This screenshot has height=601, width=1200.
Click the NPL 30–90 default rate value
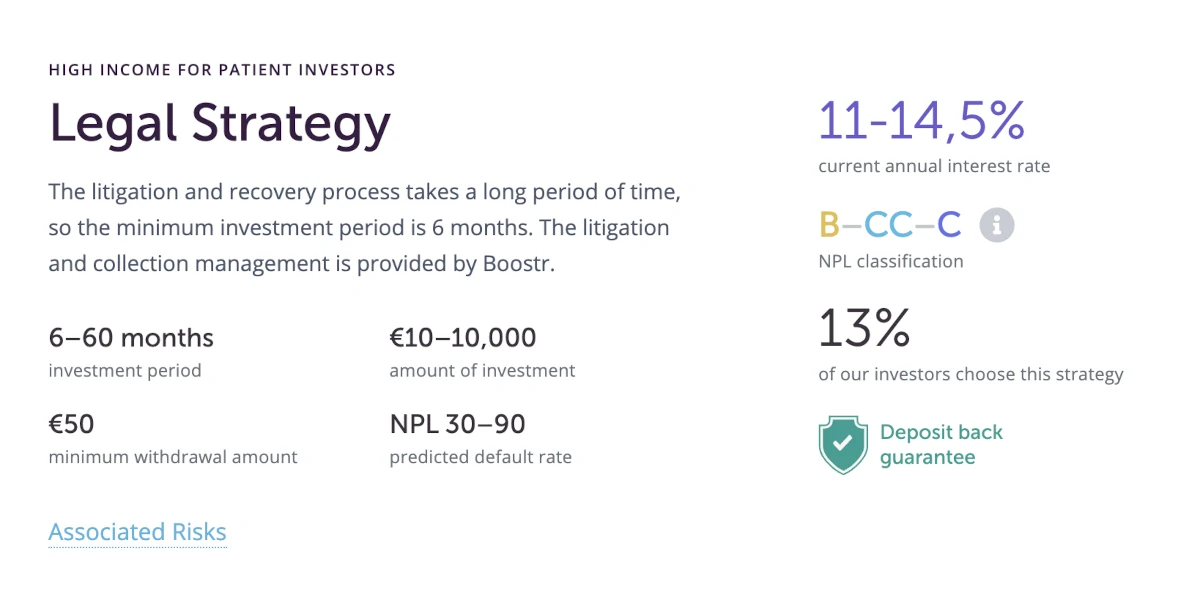457,424
